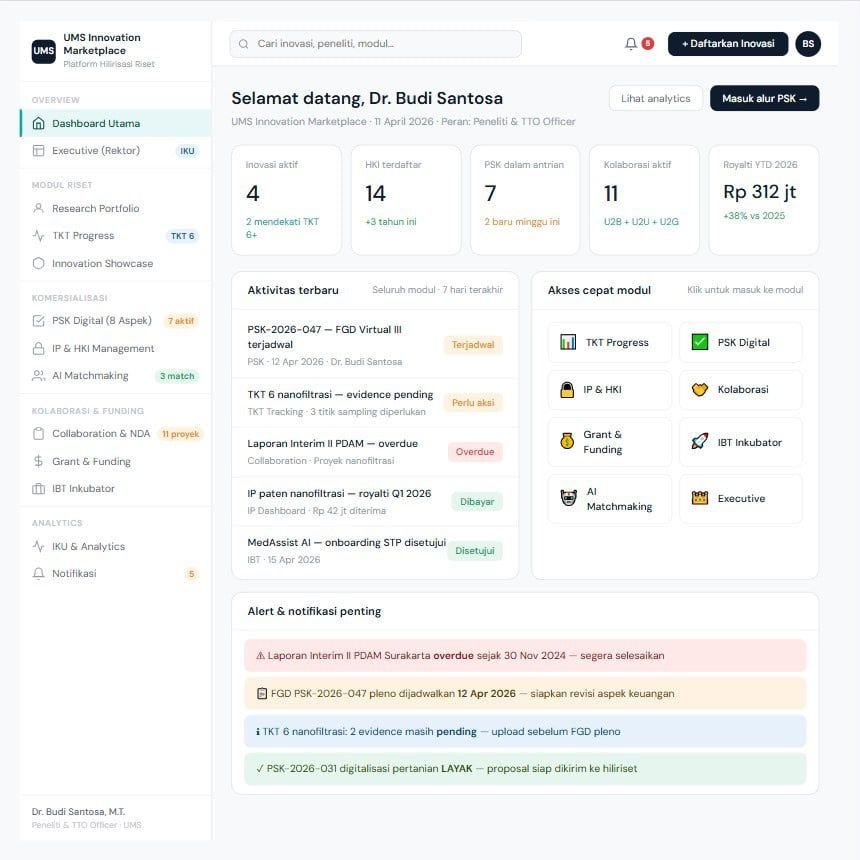
Task: Open Innovation Showcase menu item
Action: pyautogui.click(x=116, y=263)
